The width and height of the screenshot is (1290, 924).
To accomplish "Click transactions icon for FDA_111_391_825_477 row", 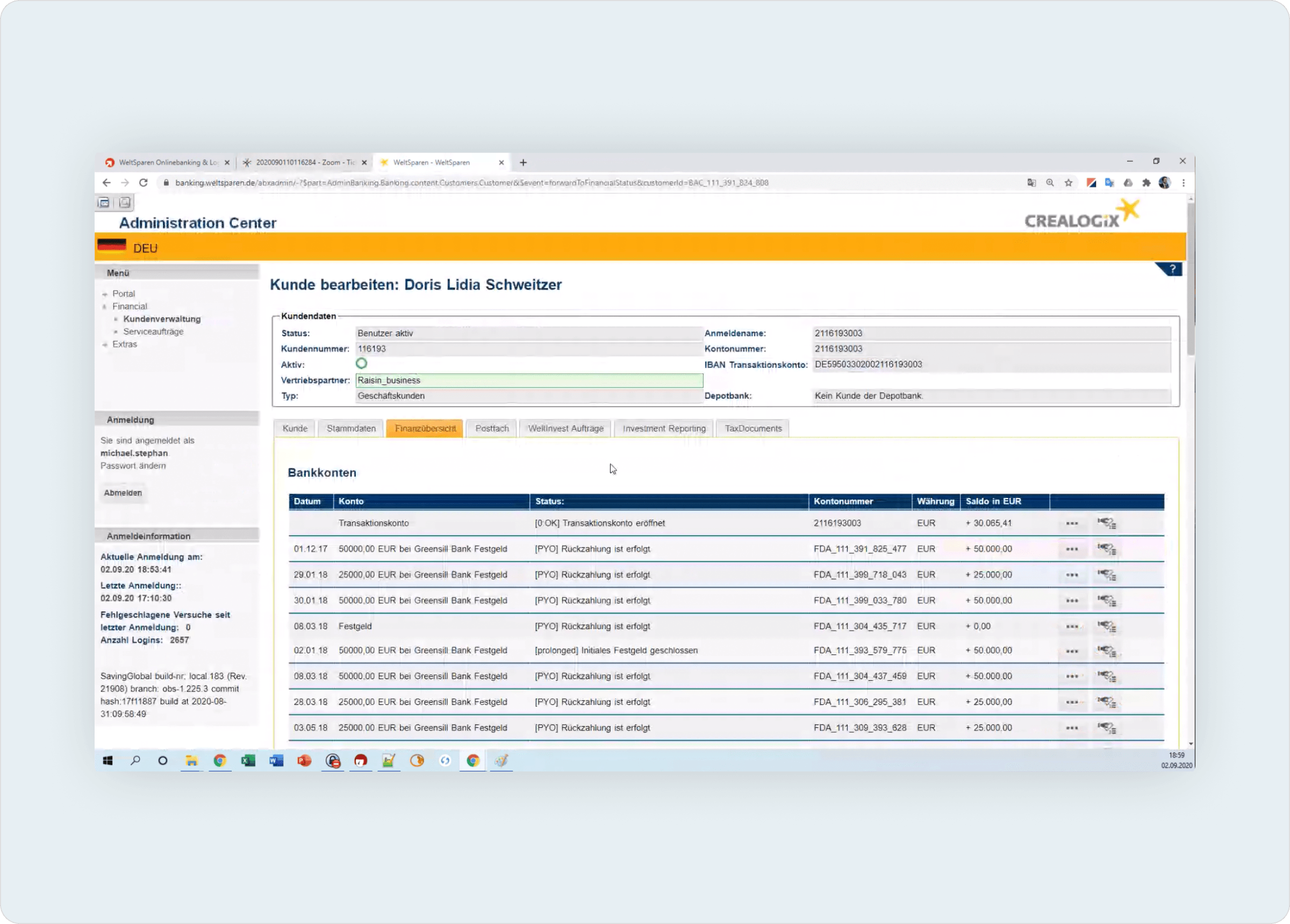I will [1106, 549].
